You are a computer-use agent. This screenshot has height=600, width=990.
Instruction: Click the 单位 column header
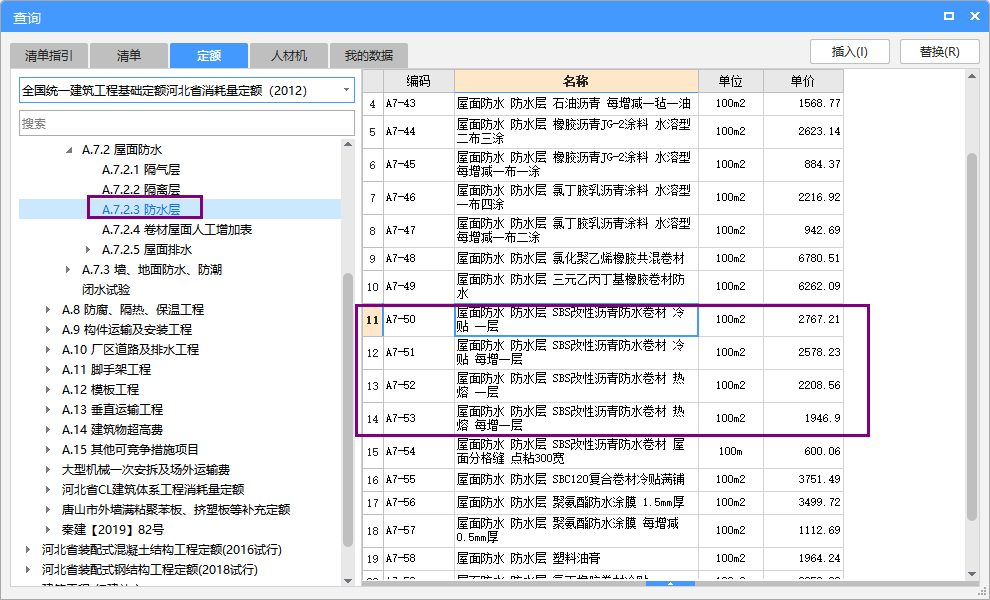731,81
